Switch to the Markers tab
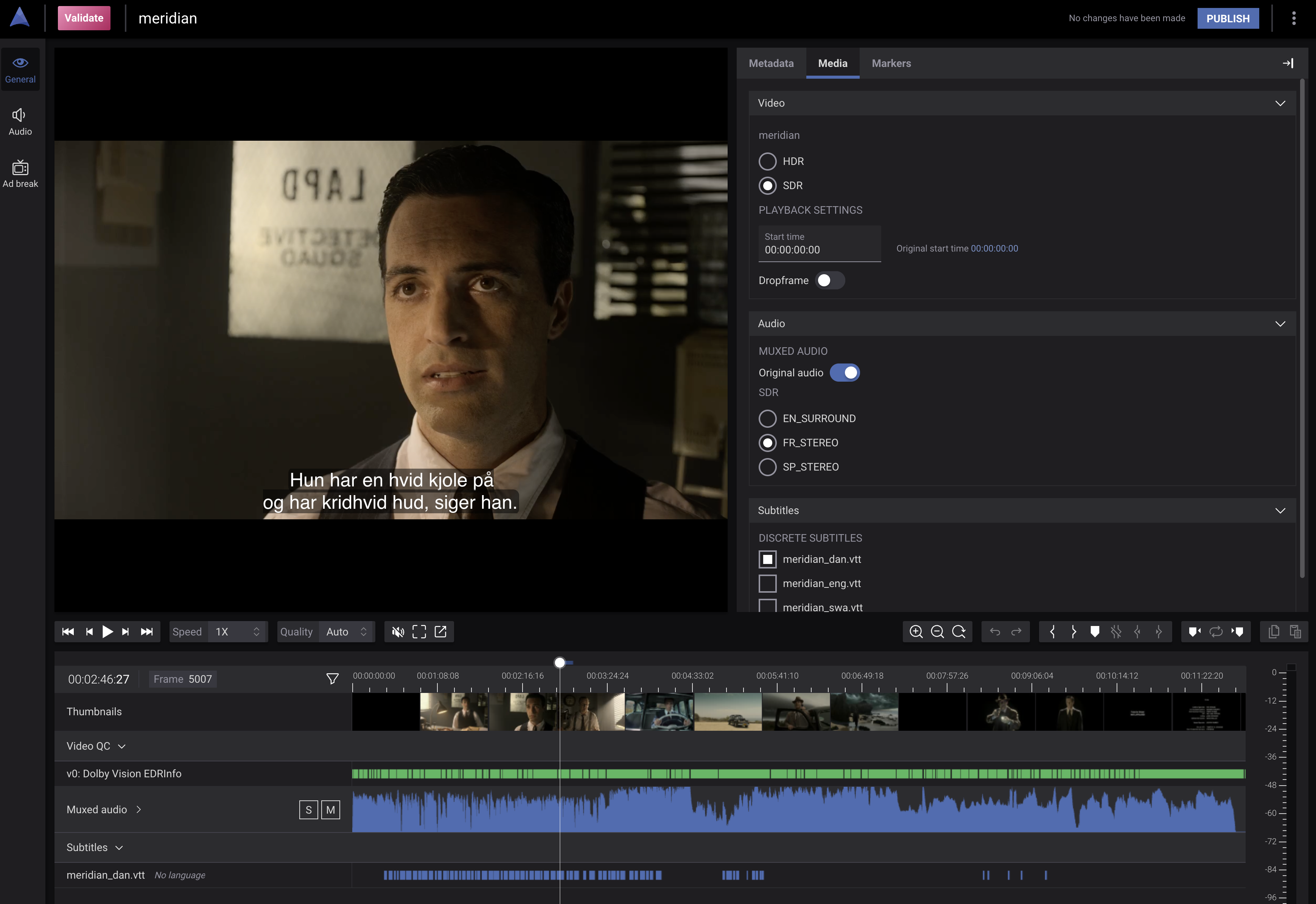 891,64
